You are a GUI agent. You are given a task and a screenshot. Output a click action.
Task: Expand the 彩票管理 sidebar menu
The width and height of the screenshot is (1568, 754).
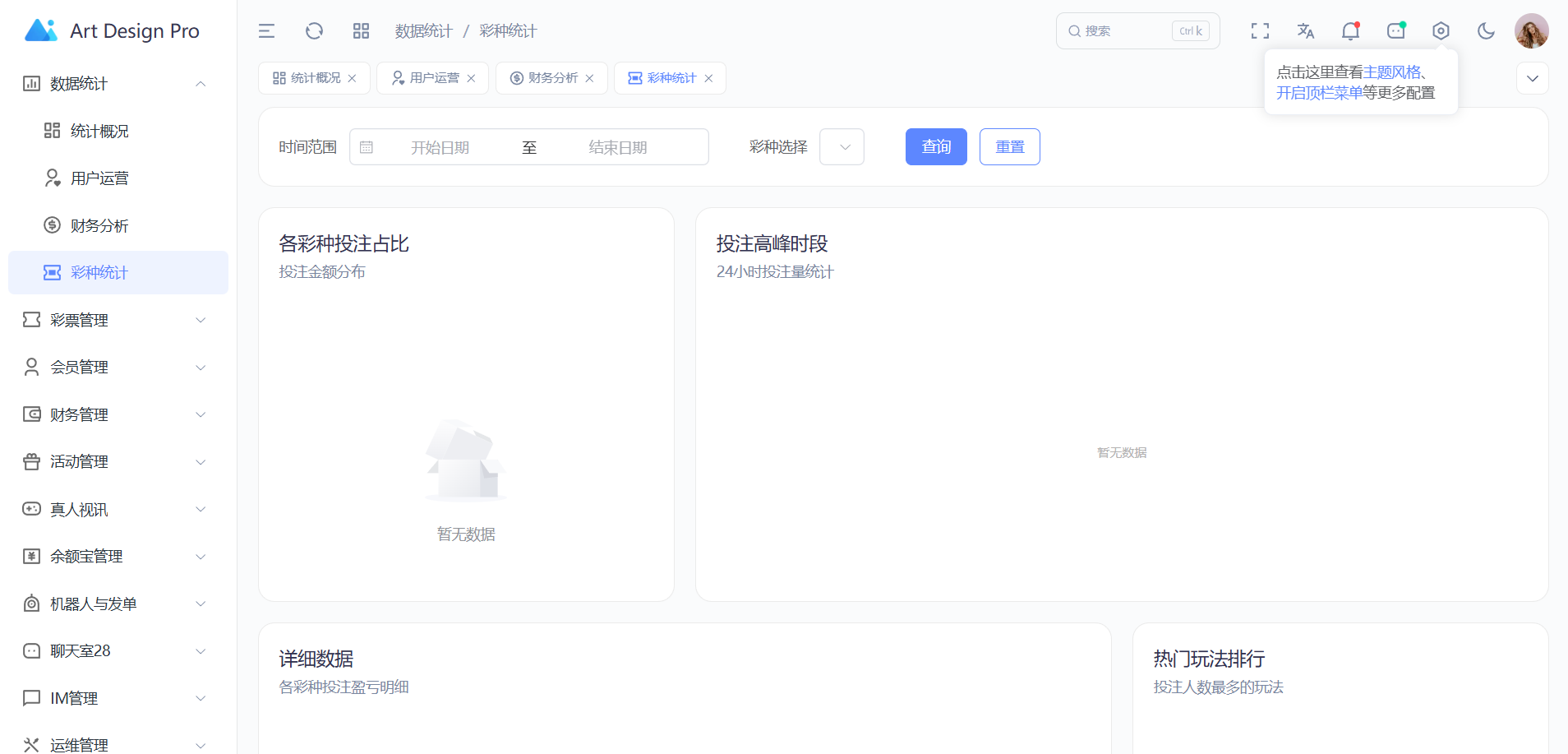click(114, 320)
